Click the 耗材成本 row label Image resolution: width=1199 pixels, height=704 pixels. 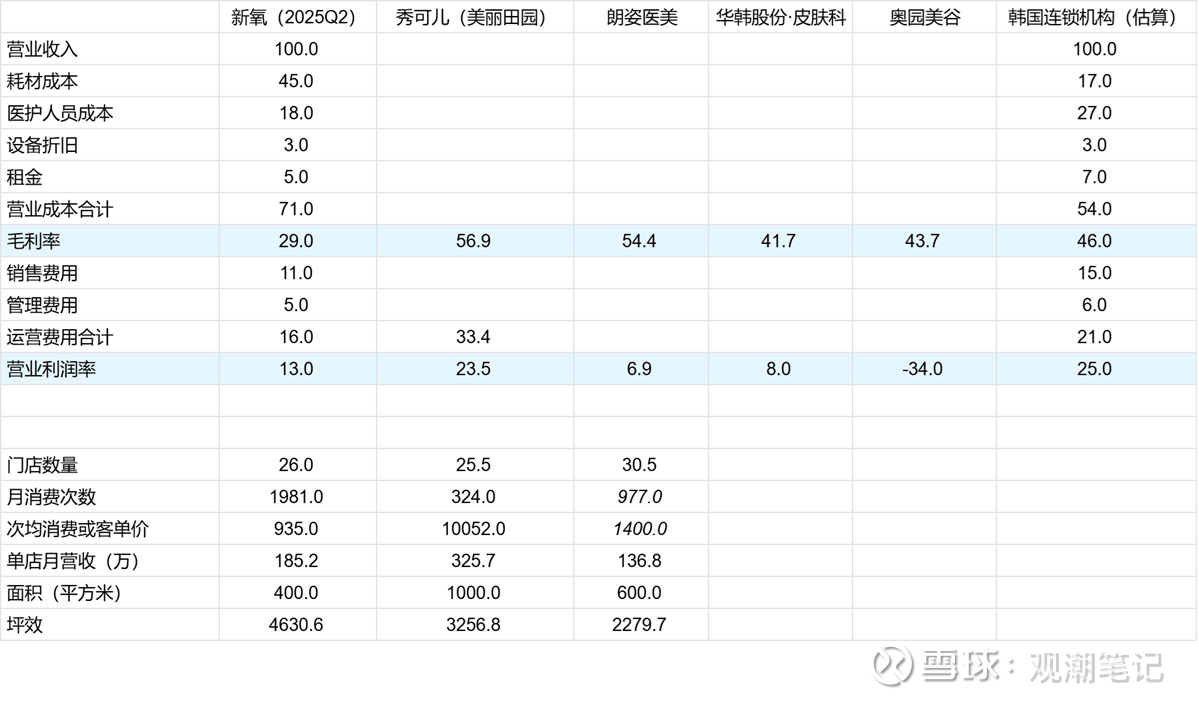[x=42, y=81]
